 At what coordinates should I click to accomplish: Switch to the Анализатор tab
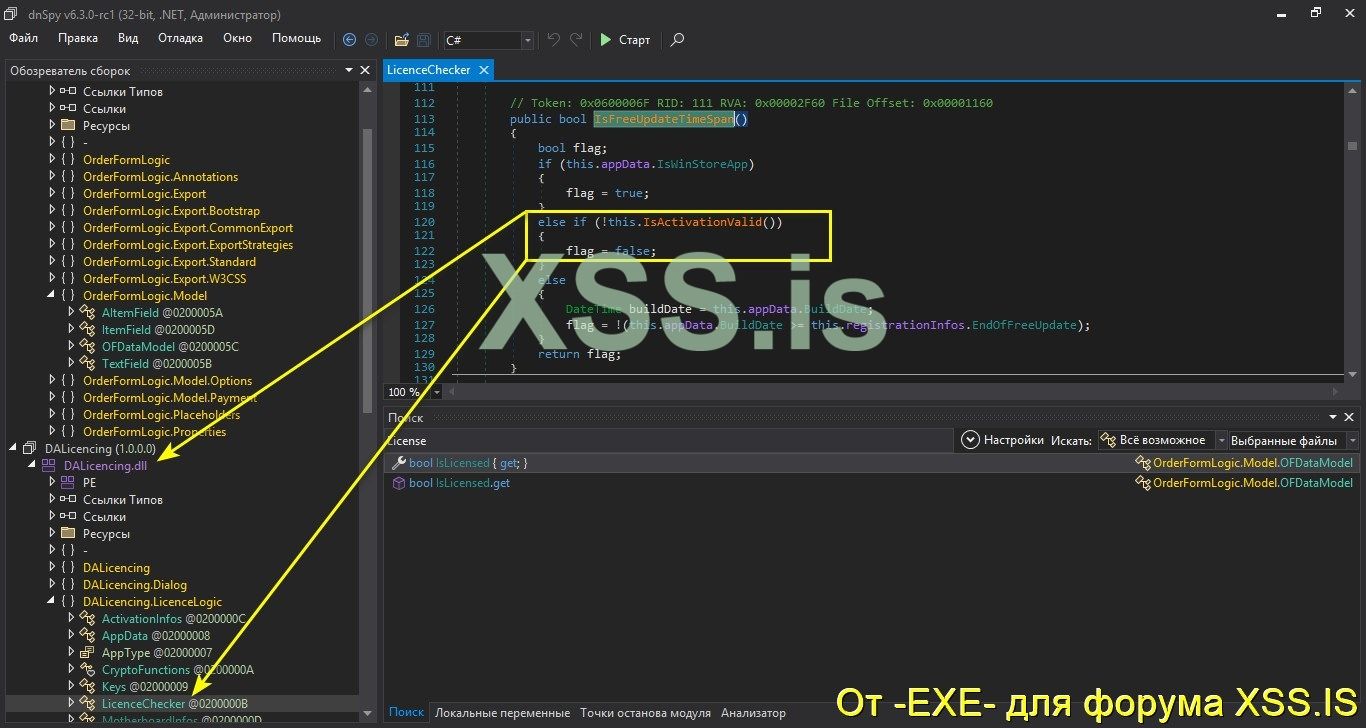(753, 713)
